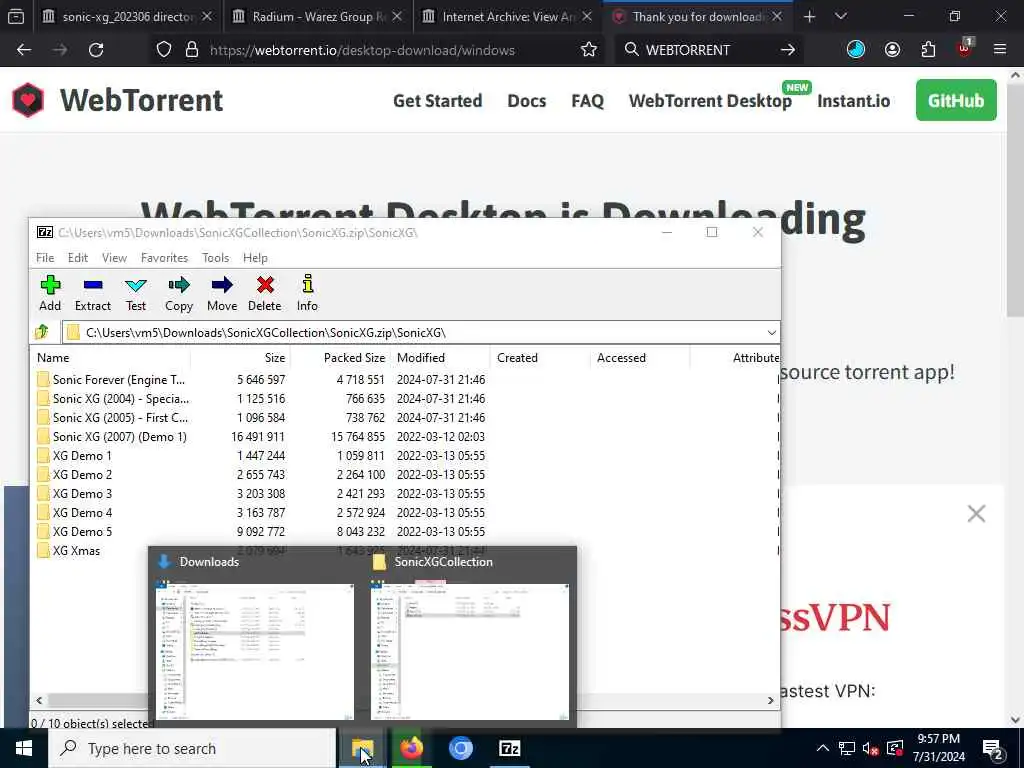1024x768 pixels.
Task: Go up one folder level in 7-Zip
Action: click(42, 332)
